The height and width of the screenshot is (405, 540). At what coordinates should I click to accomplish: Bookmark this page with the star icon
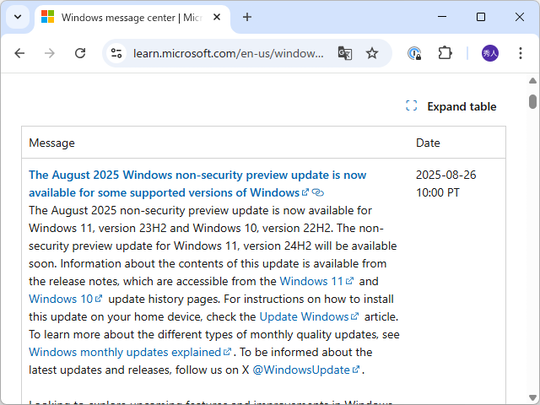[x=372, y=53]
